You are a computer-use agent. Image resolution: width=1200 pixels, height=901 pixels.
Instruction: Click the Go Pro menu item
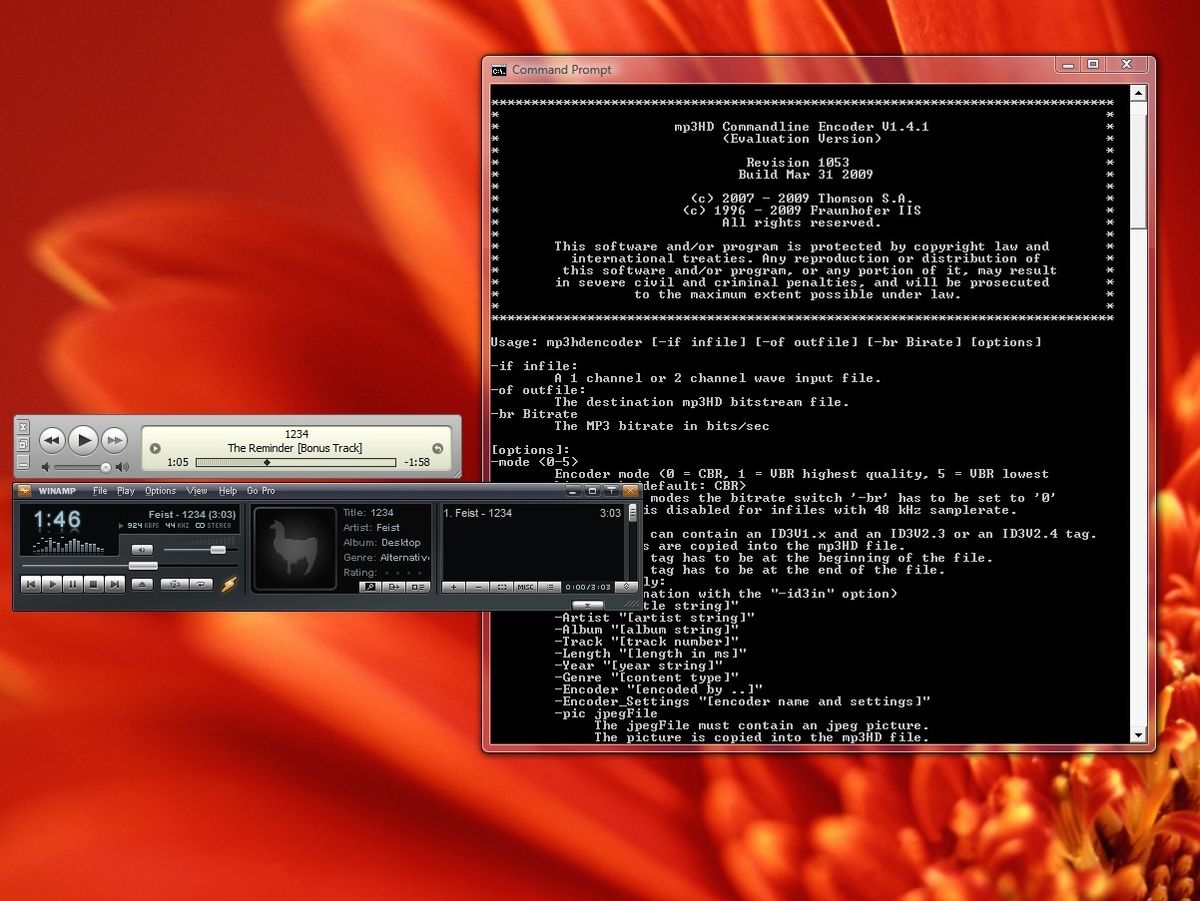click(x=261, y=491)
